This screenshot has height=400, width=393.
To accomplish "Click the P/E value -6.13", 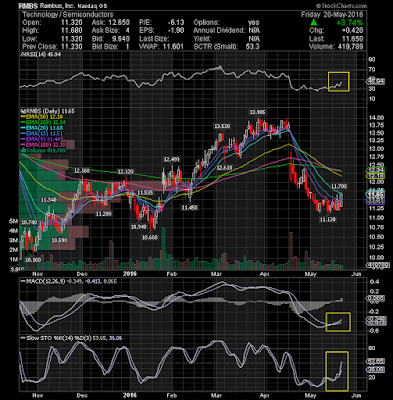I will 176,23.
